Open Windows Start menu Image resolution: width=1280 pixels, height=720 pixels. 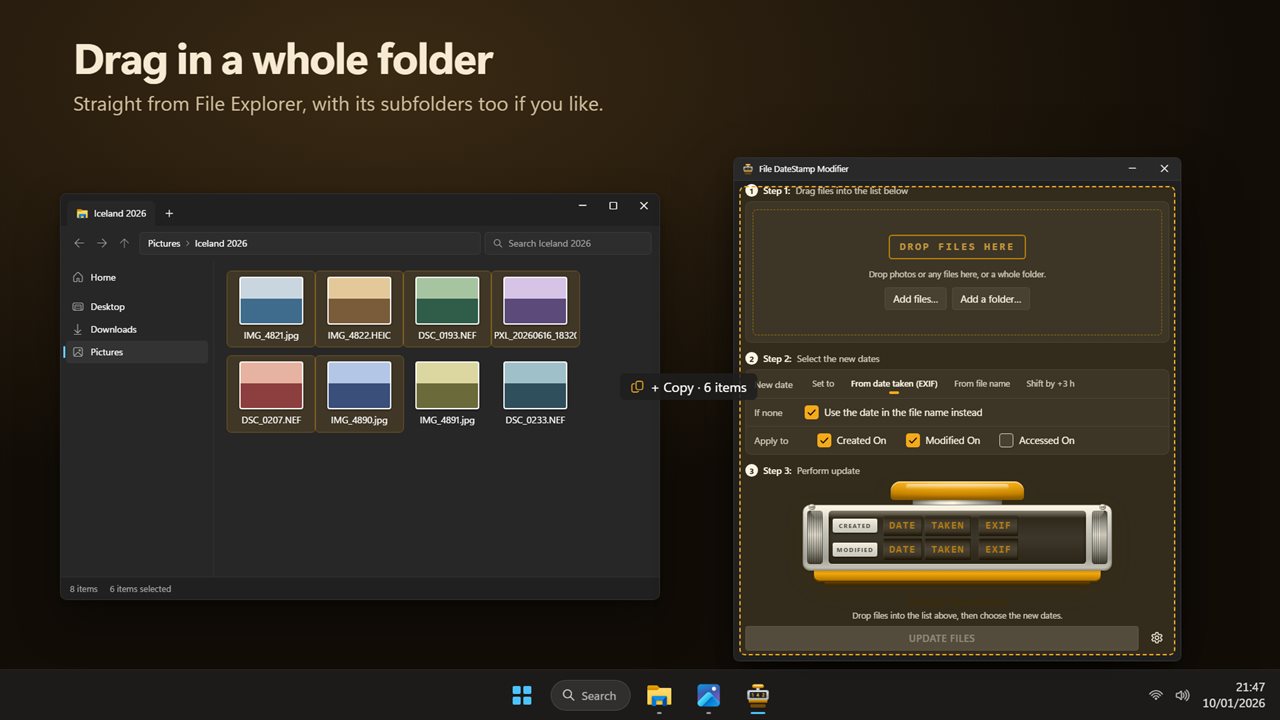[x=522, y=695]
